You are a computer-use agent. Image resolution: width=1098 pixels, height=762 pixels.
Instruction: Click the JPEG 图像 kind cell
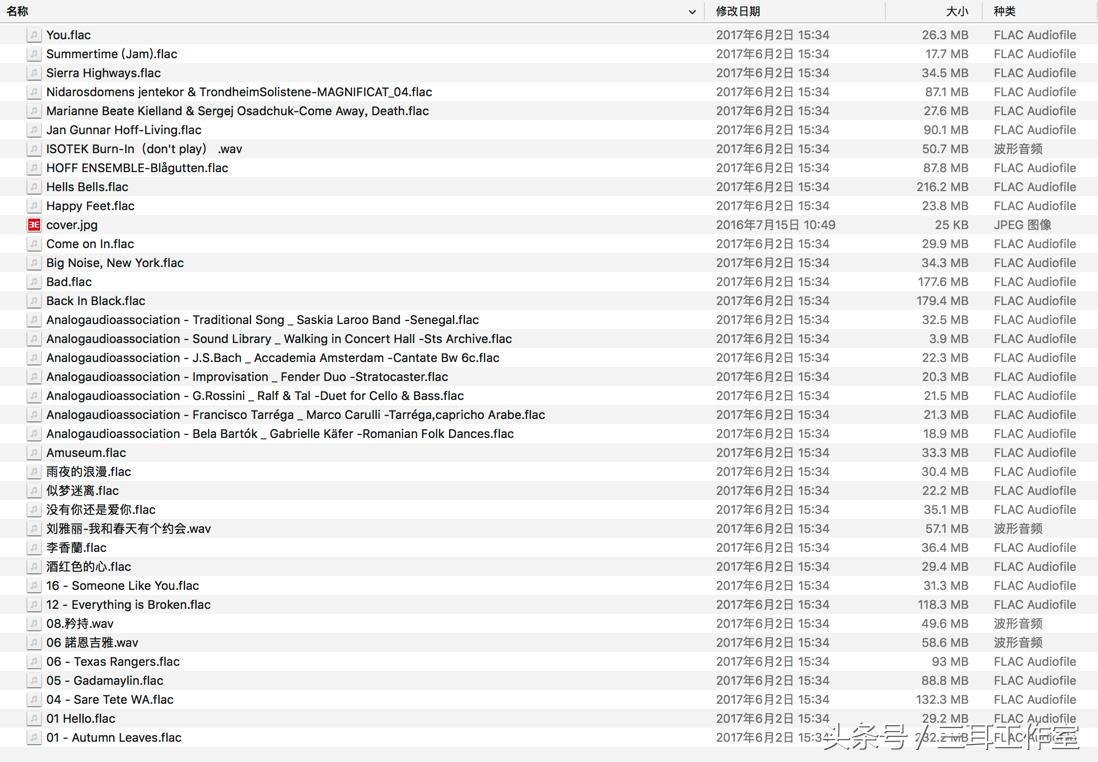pos(1022,225)
